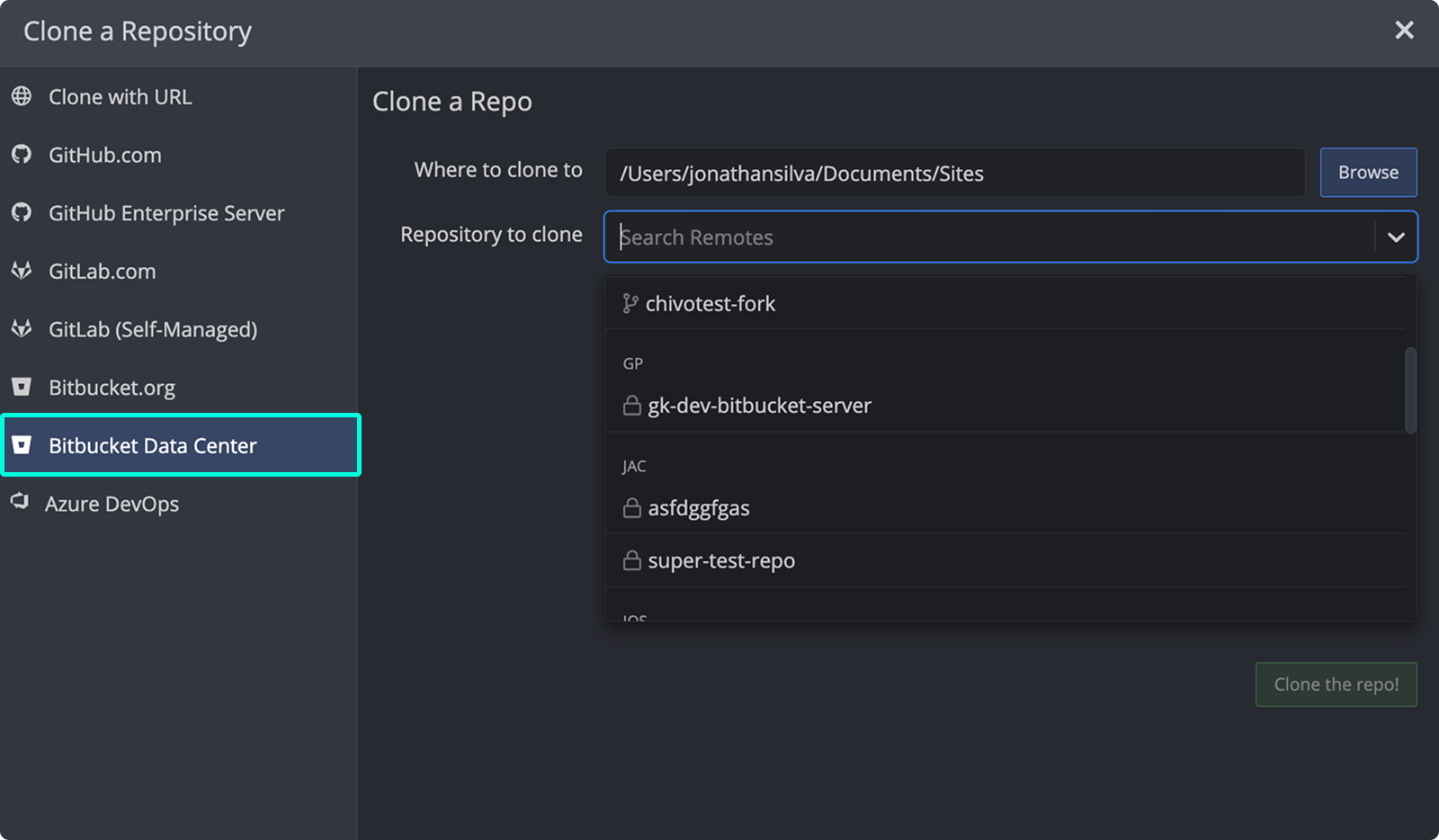This screenshot has height=840, width=1439.
Task: Click the Where to clone to path field
Action: point(953,173)
